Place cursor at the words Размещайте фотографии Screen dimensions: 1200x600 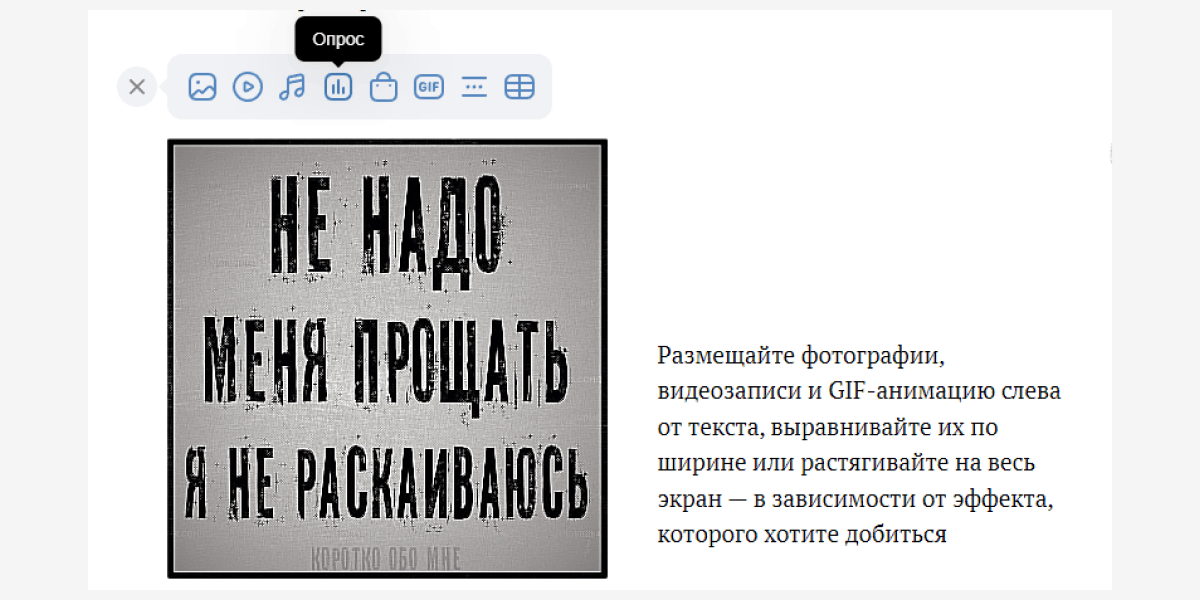800,355
